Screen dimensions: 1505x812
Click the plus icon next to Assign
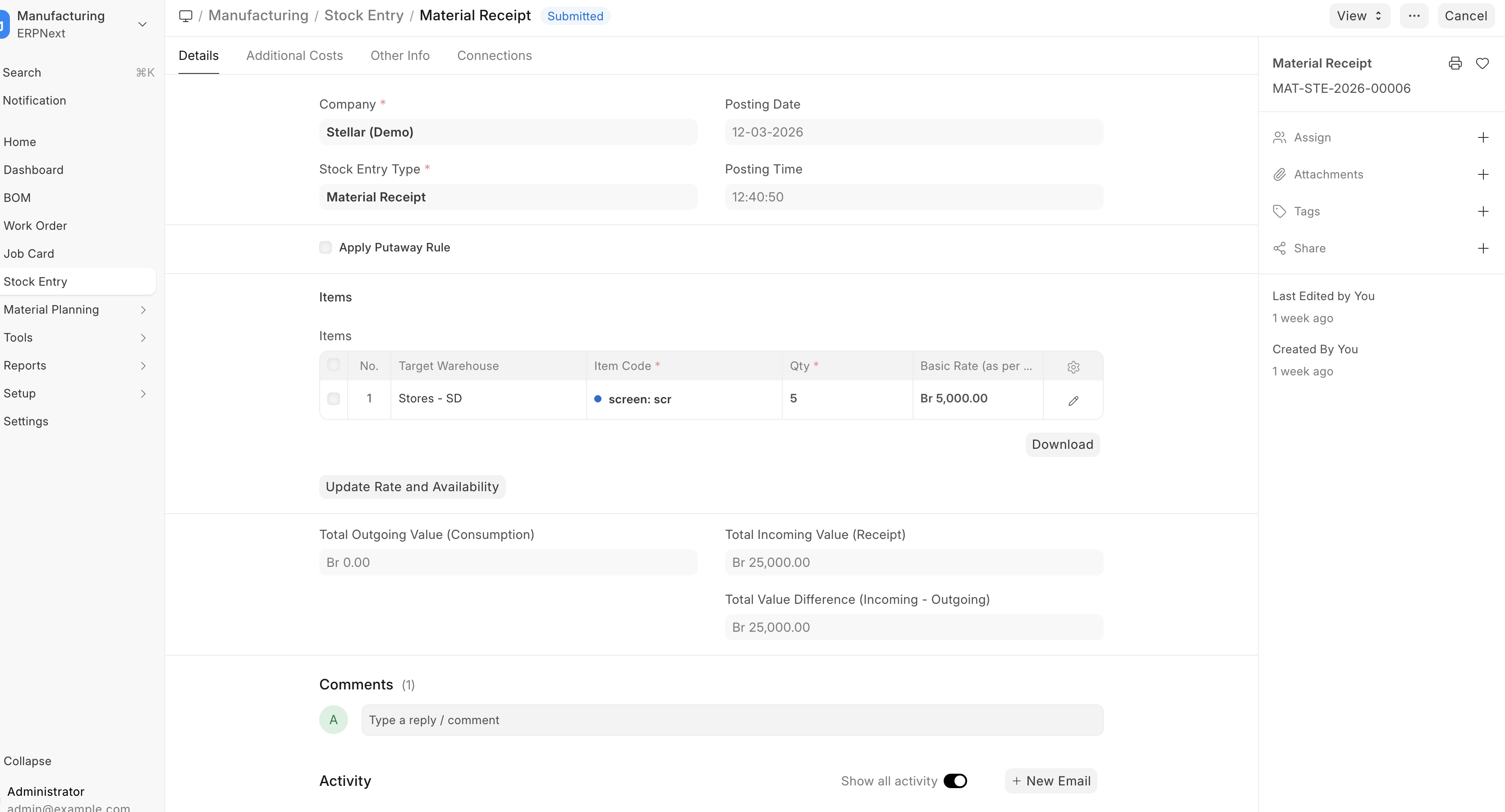[1483, 138]
